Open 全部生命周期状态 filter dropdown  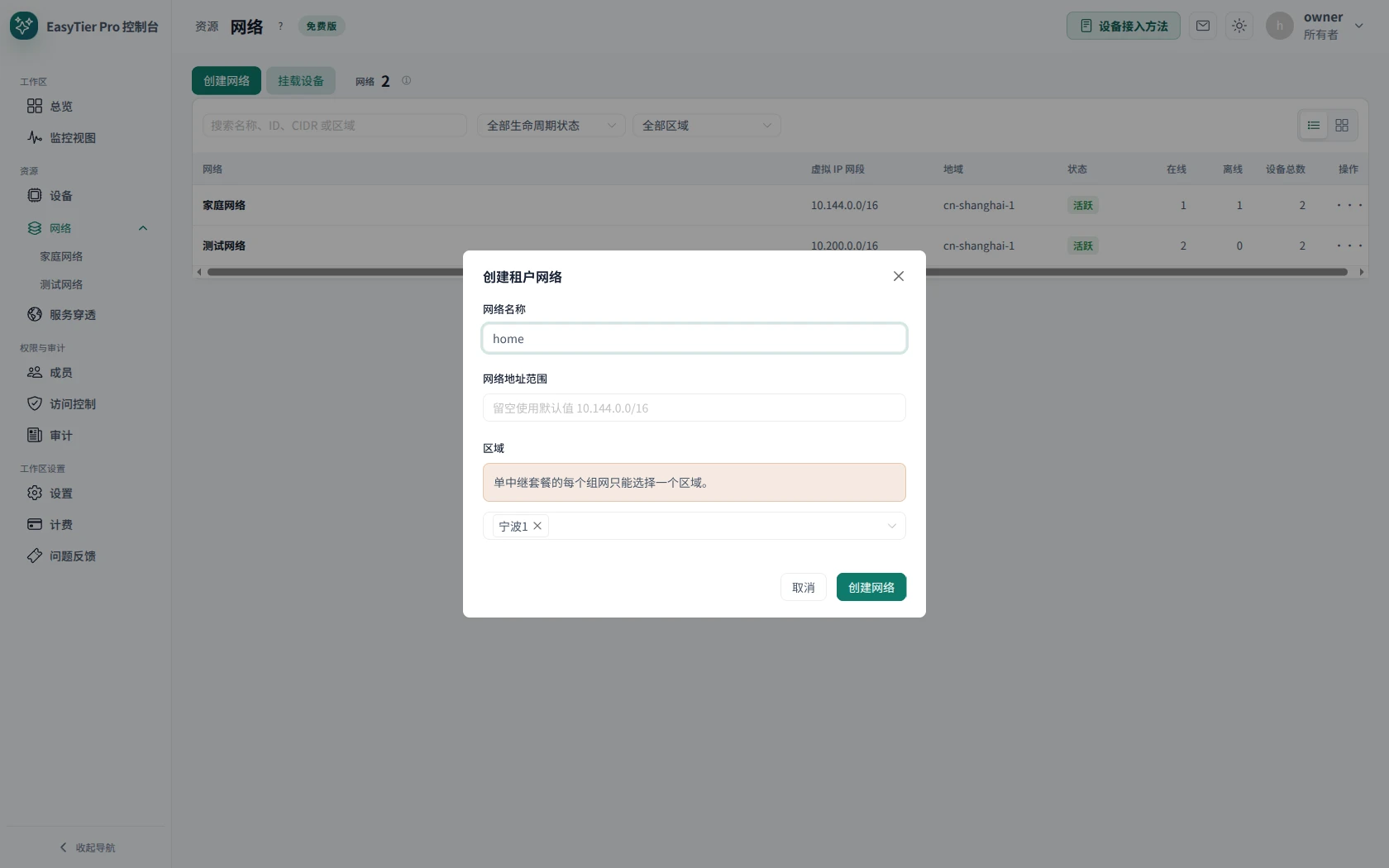(551, 126)
